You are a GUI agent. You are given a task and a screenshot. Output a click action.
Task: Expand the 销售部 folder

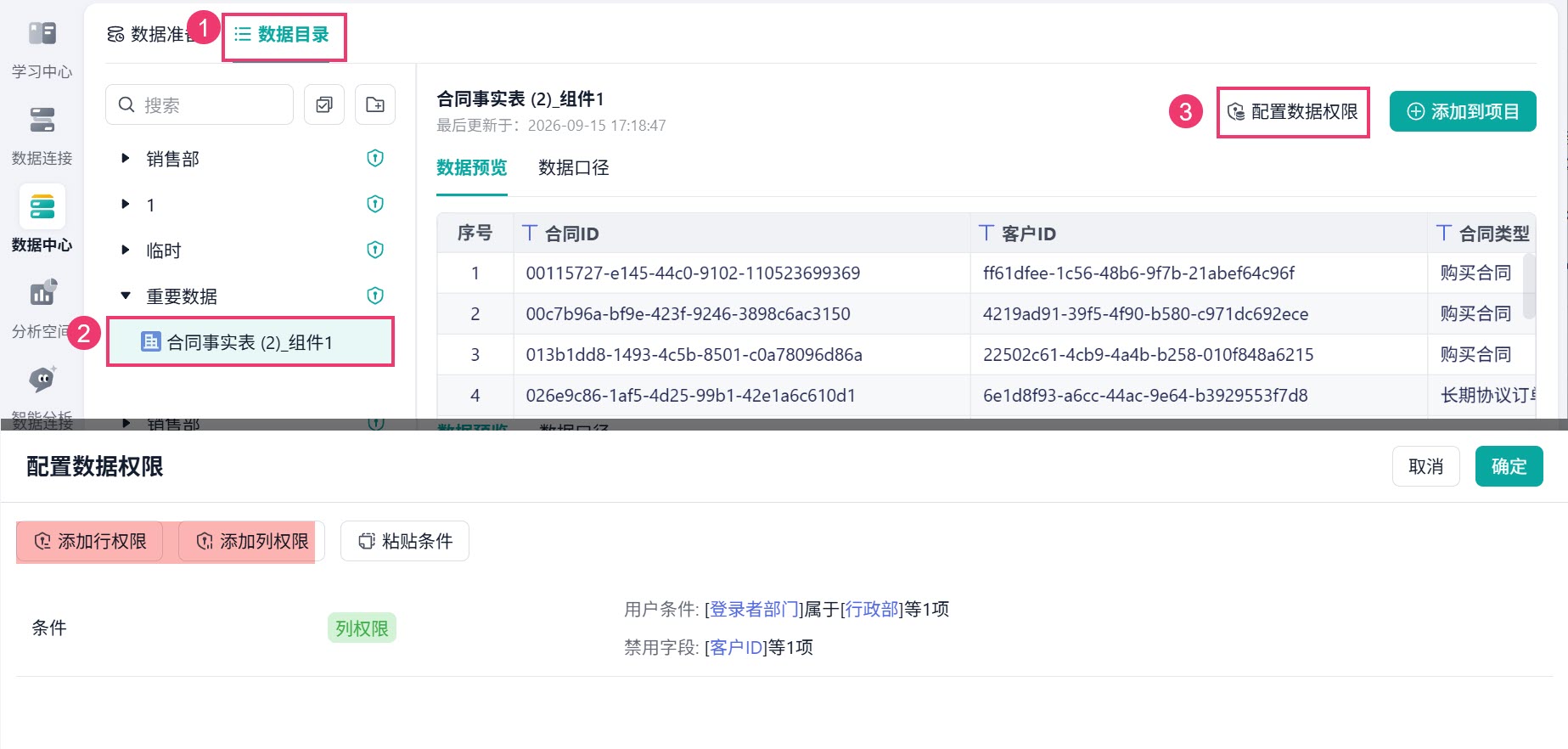126,158
